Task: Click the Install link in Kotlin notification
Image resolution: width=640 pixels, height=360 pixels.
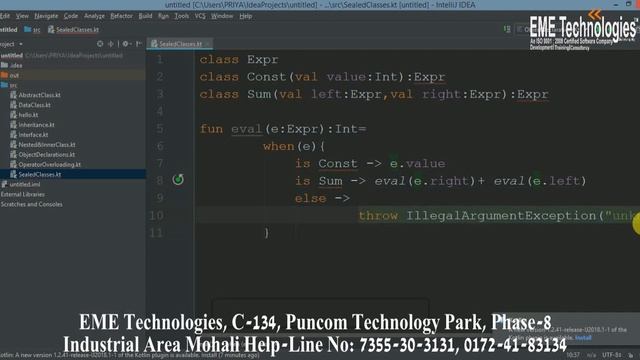Action: coord(583,338)
